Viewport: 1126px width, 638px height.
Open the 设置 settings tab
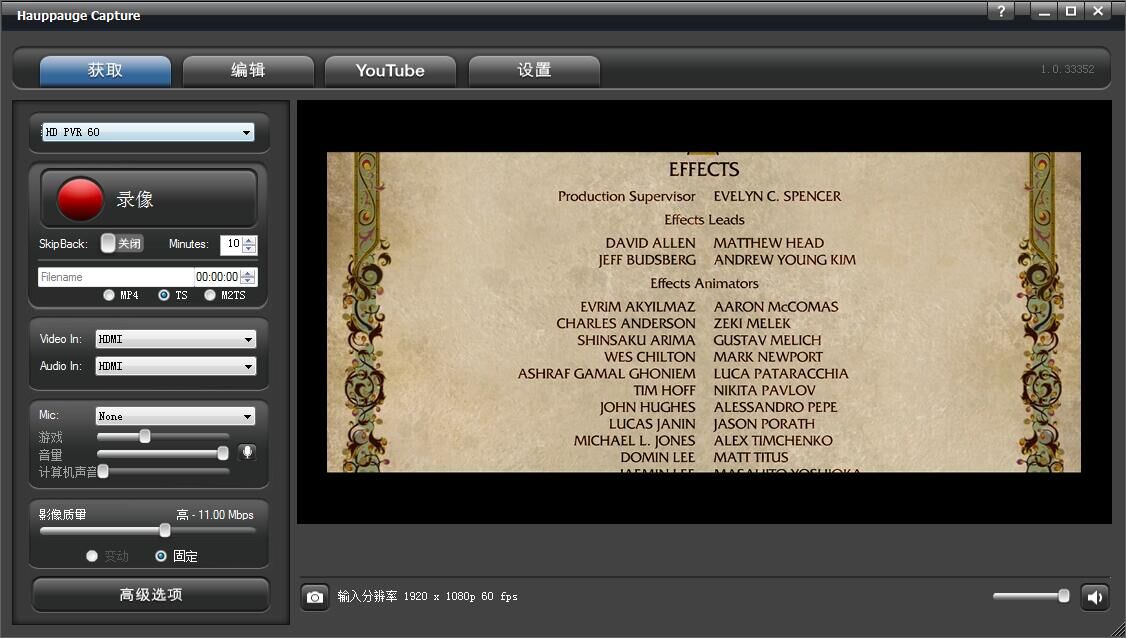(534, 70)
